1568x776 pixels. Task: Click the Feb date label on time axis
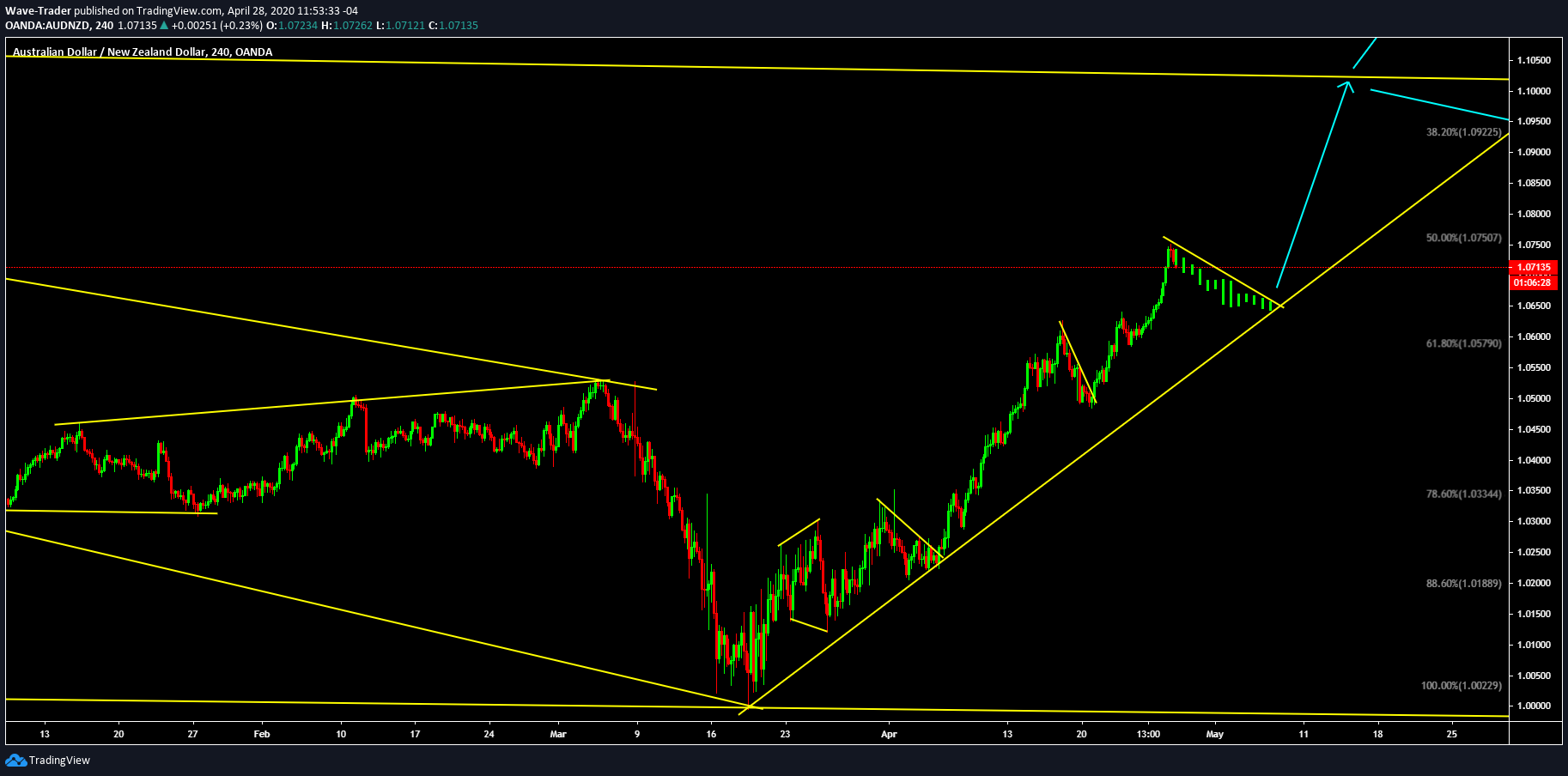pos(262,735)
